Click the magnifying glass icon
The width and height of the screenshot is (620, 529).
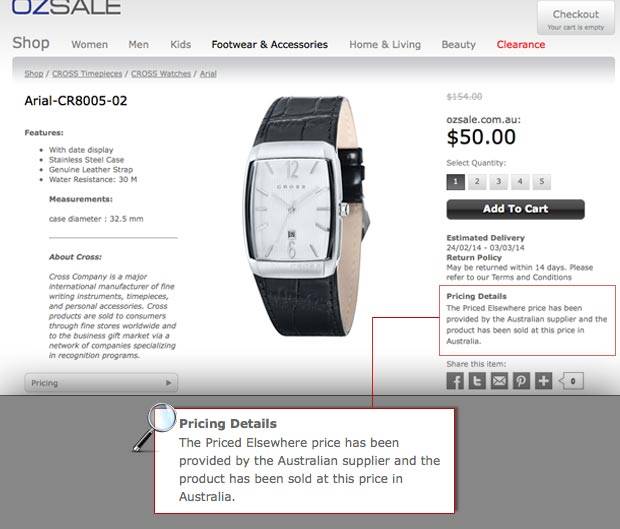click(x=155, y=426)
